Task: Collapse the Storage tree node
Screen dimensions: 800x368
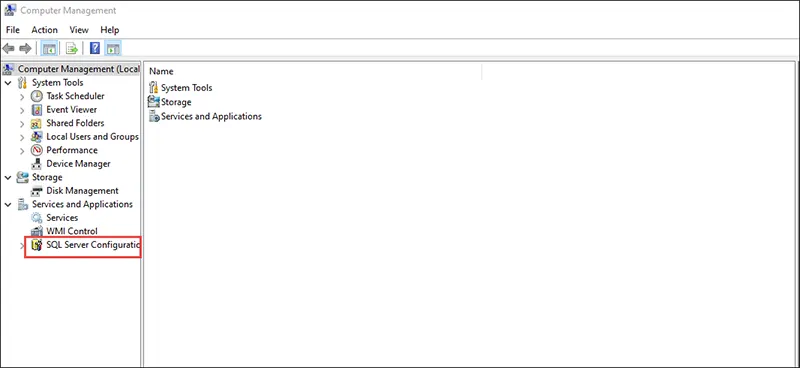Action: point(8,178)
